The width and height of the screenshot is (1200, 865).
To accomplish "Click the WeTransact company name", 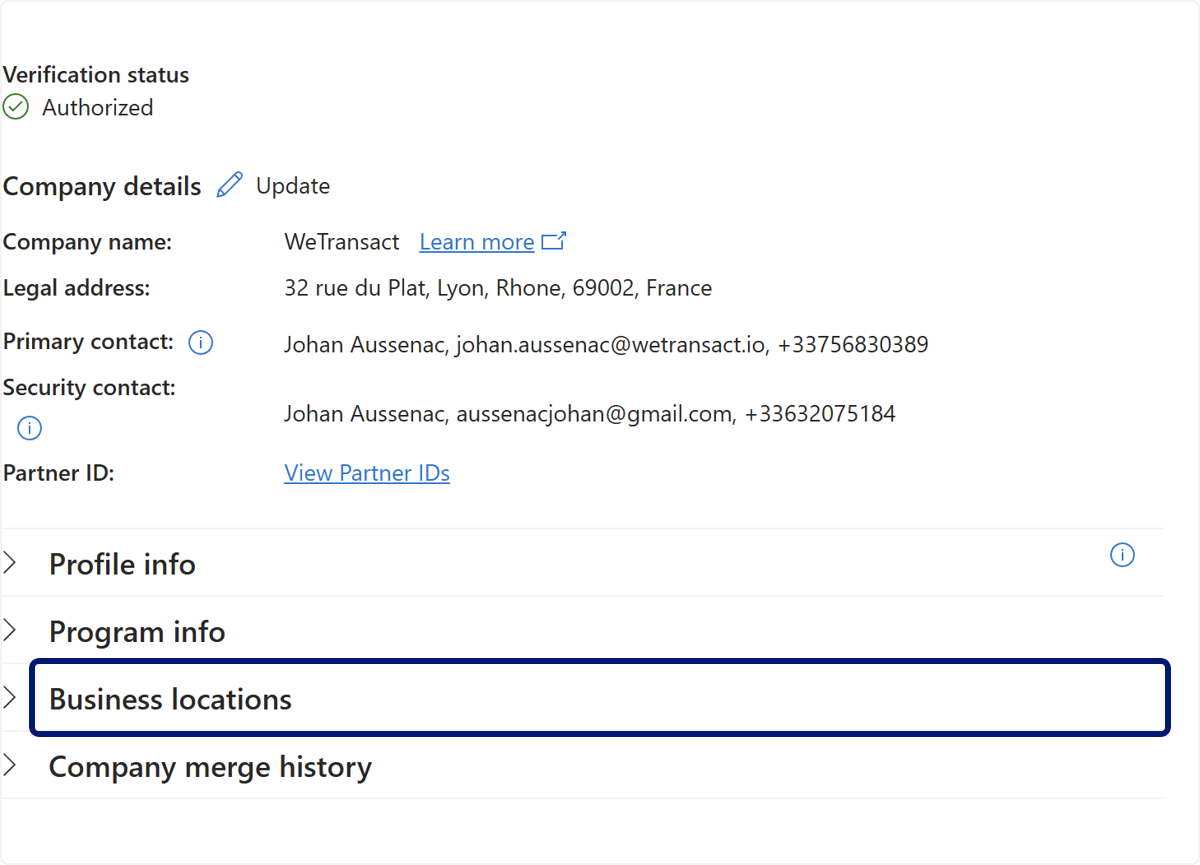I will click(x=342, y=242).
